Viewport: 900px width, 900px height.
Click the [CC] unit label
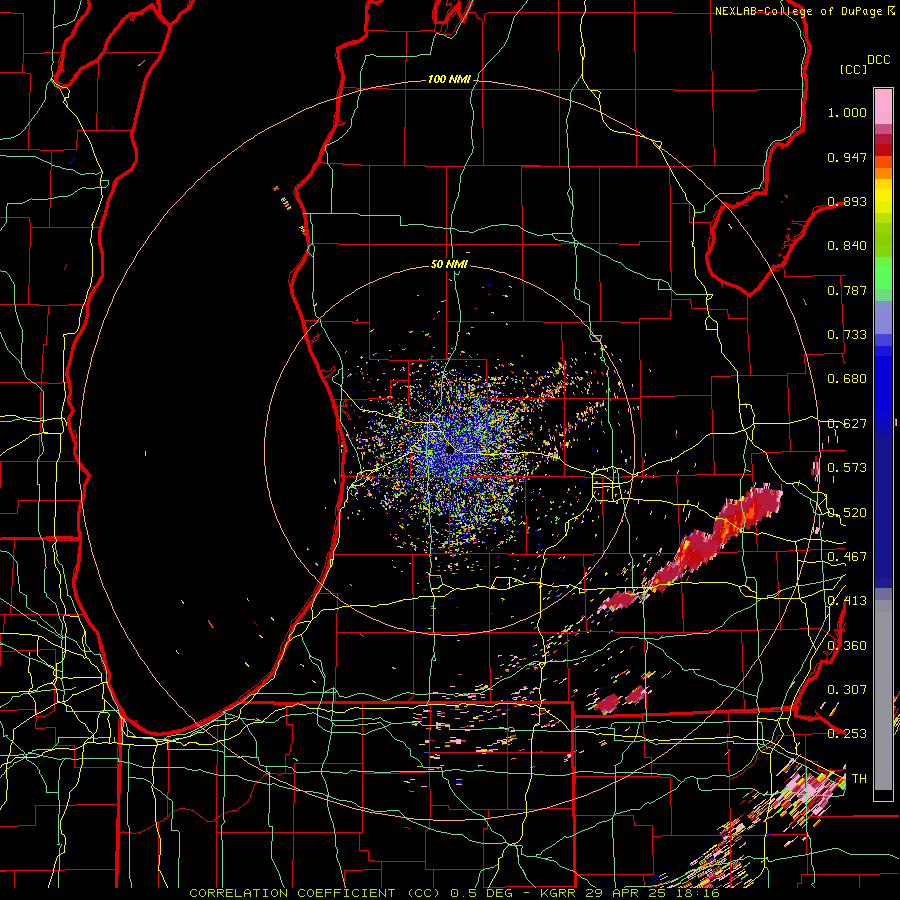(x=853, y=69)
